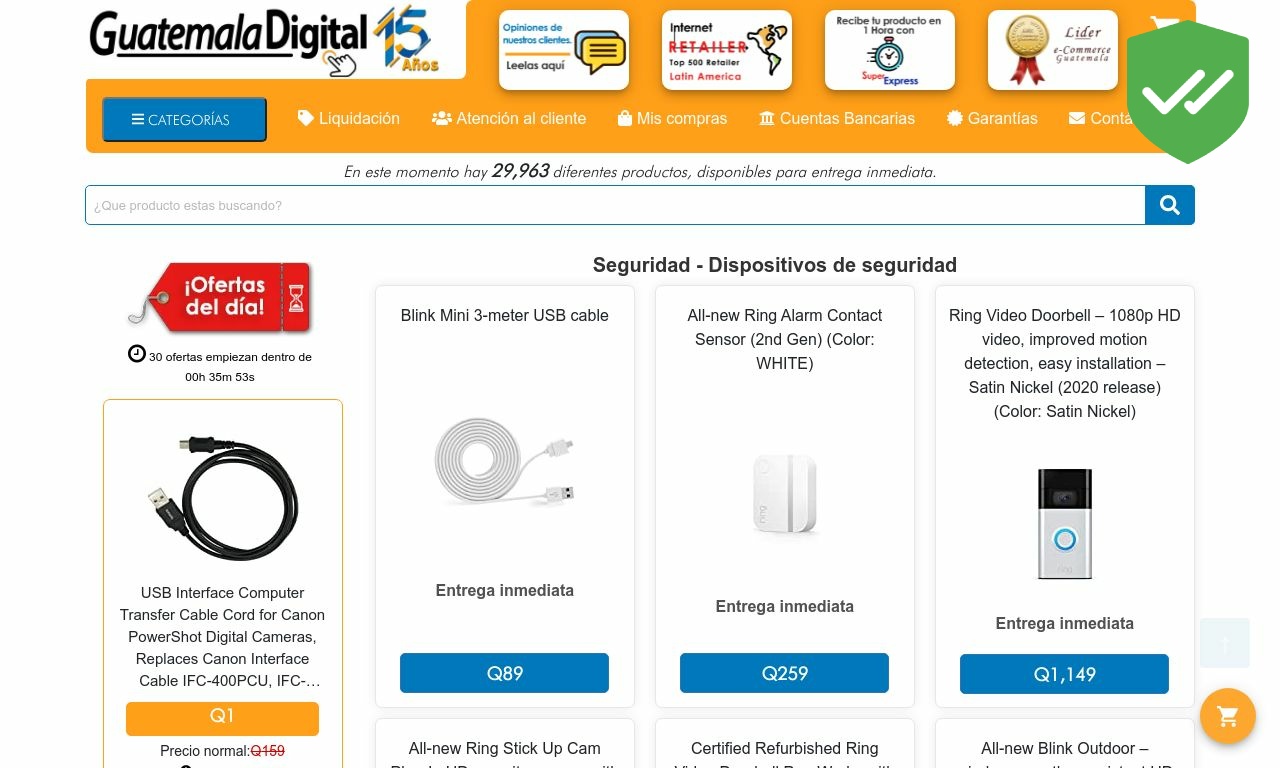Screen dimensions: 1280x768
Task: Click Seguridad - Dispositivos de seguridad heading
Action: [x=775, y=265]
